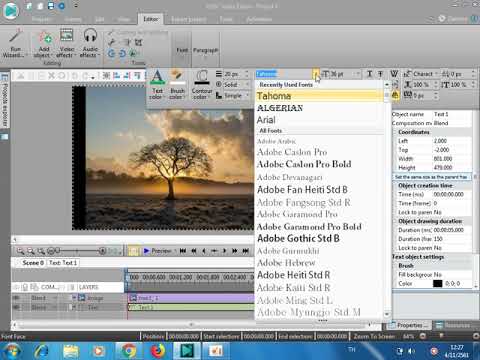Click the underlined W icon
Image resolution: width=480 pixels, height=360 pixels.
[x=394, y=74]
